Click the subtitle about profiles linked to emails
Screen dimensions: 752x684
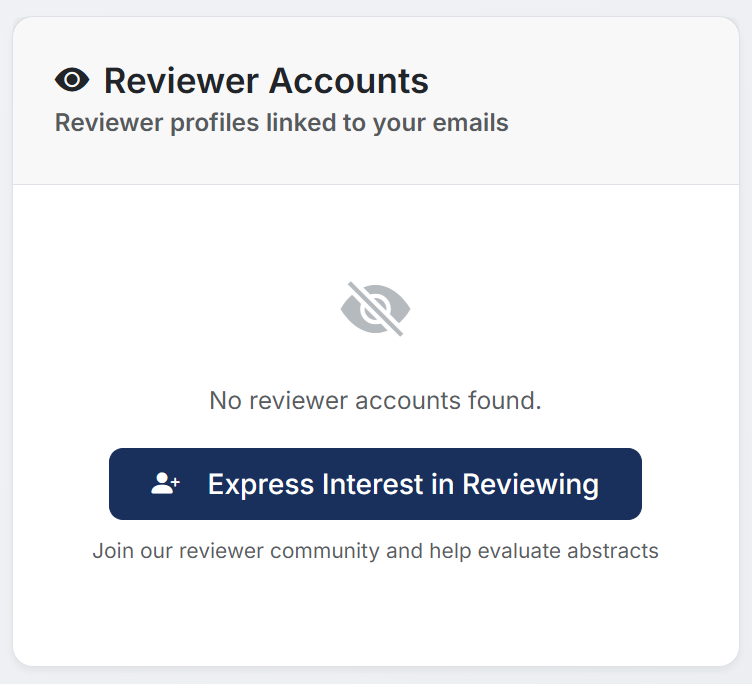pos(281,123)
